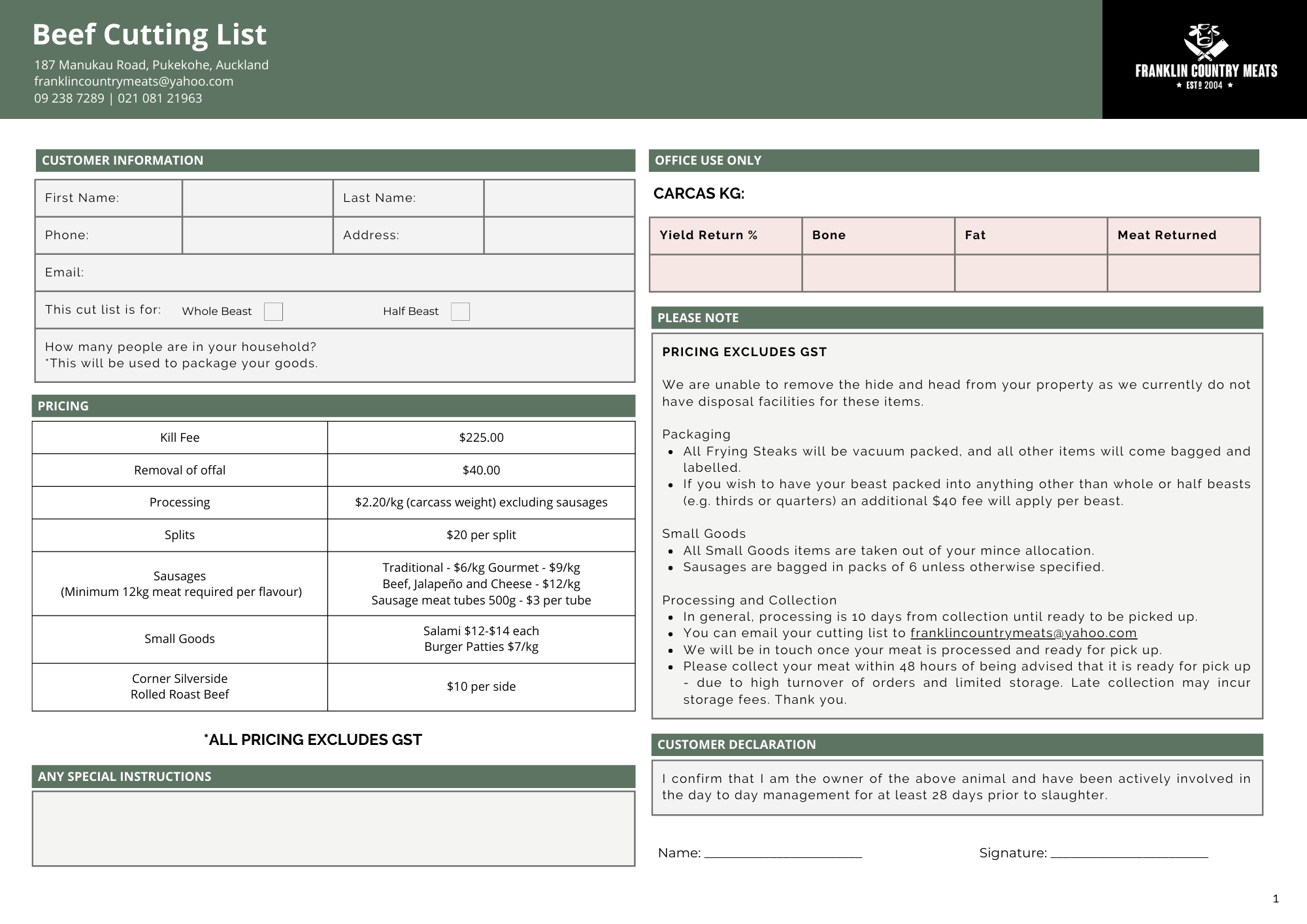Click the customer declaration statement text
This screenshot has width=1307, height=924.
click(956, 787)
